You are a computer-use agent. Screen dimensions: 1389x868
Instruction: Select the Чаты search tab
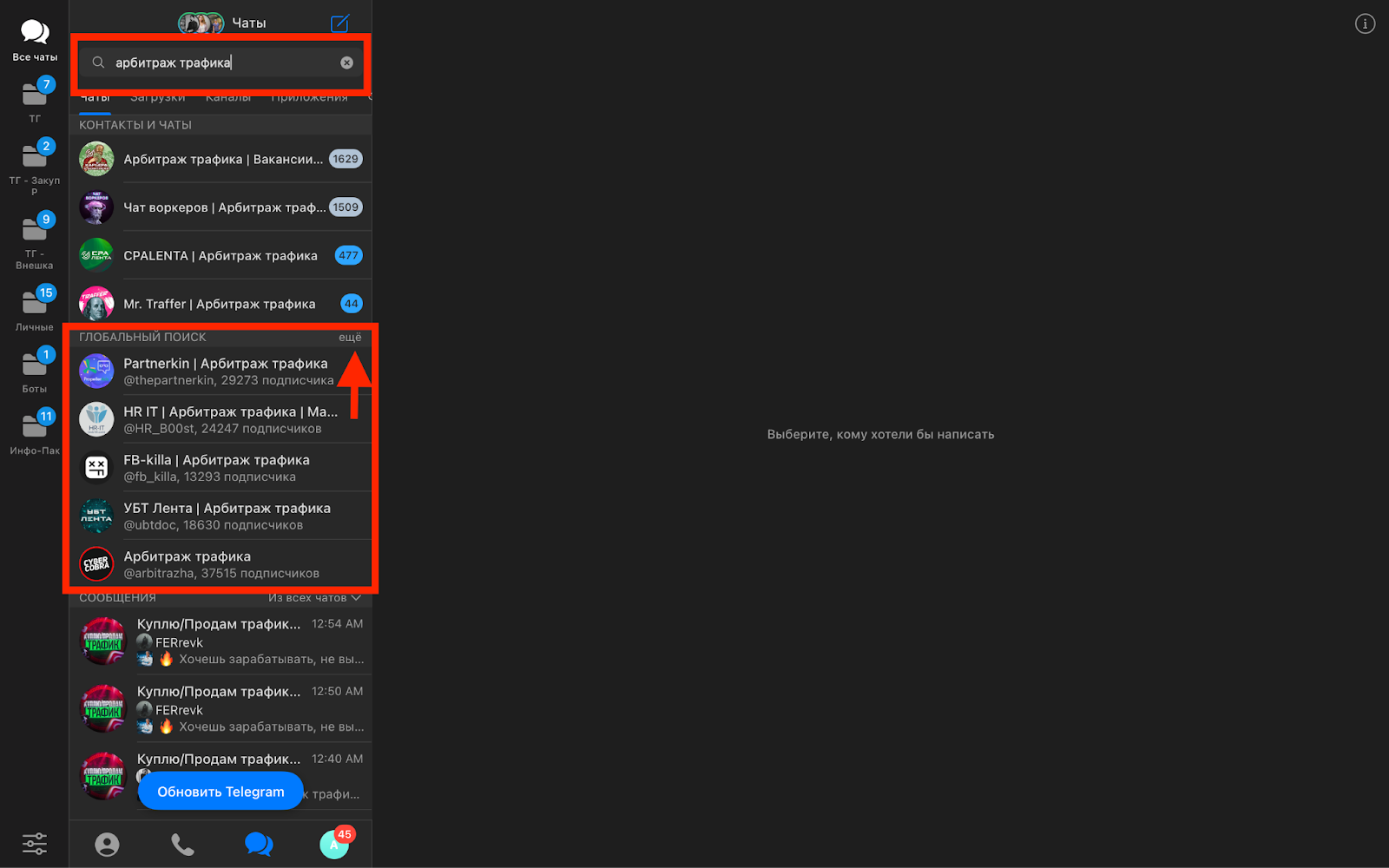pos(95,99)
